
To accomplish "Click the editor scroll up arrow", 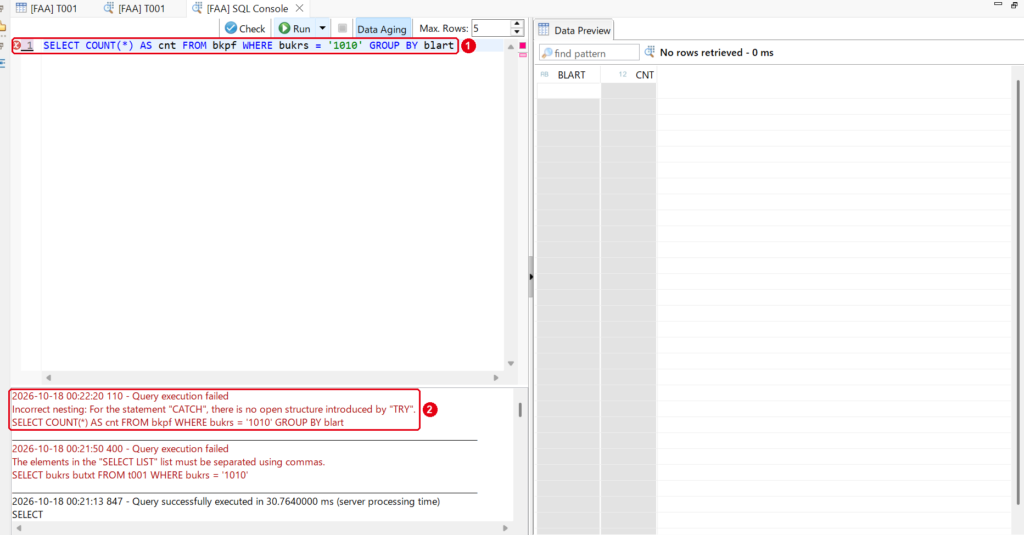I will click(x=511, y=47).
